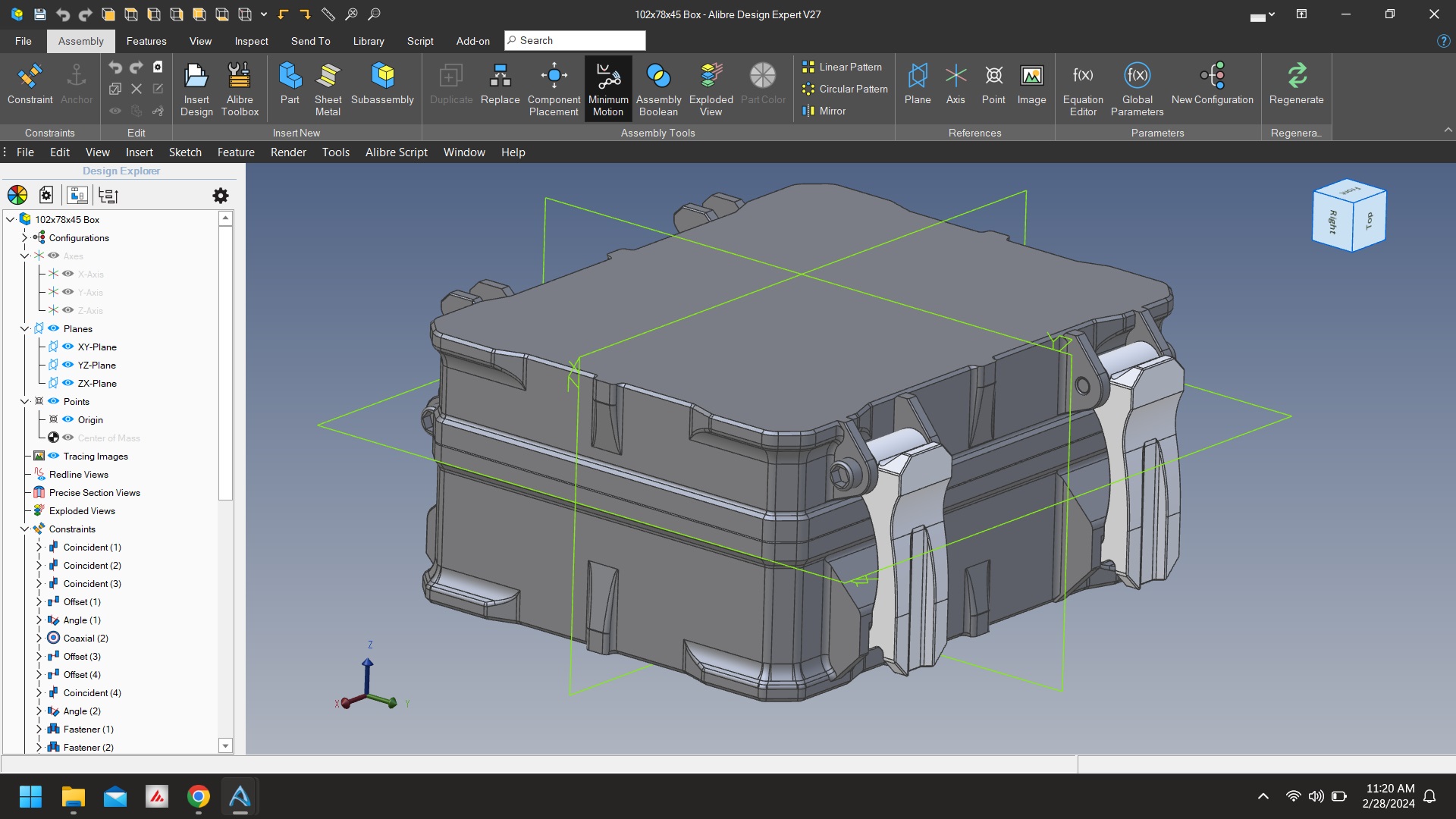Click the Component Placement tool

coord(554,89)
